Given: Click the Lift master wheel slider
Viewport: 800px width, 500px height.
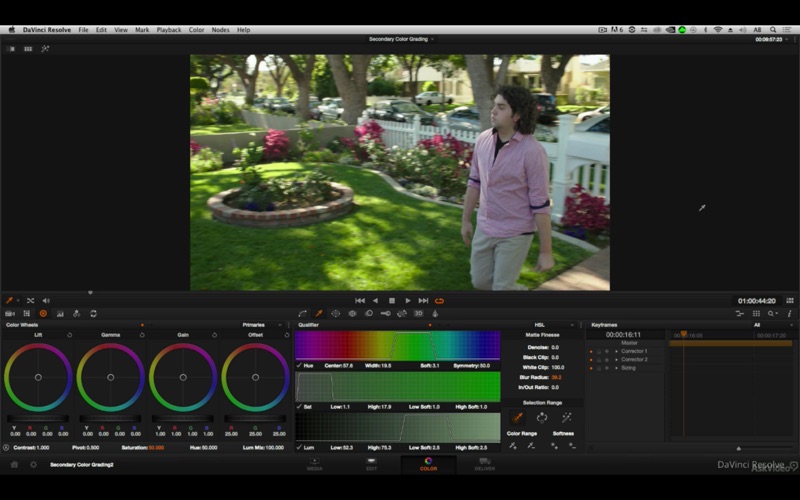Looking at the screenshot, I should pyautogui.click(x=38, y=418).
